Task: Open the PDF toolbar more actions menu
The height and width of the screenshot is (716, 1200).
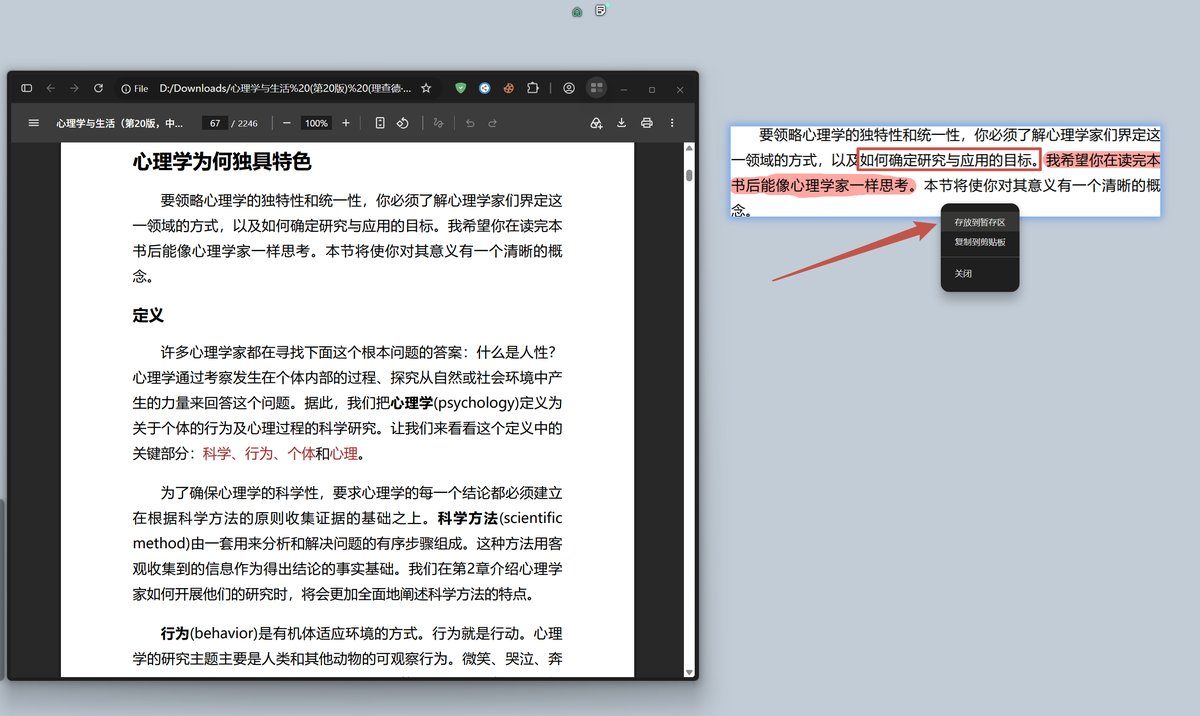Action: coord(672,123)
